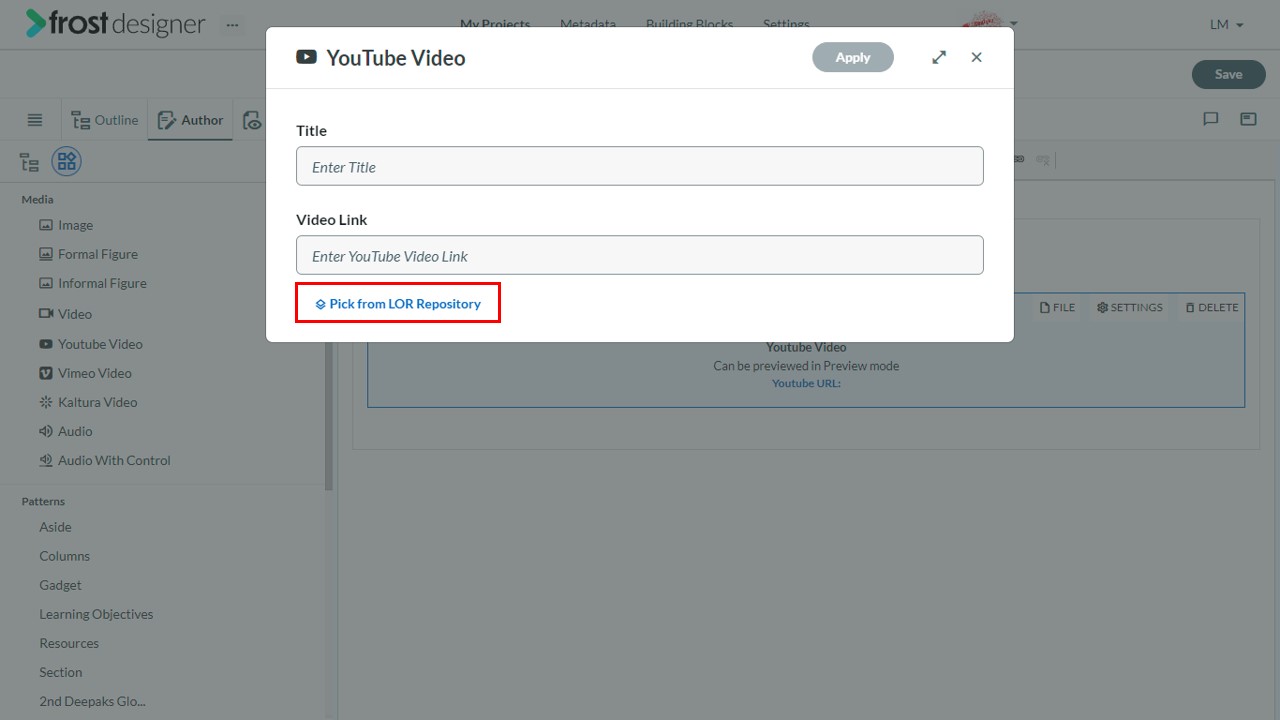Click the Youtube Video play icon

tap(45, 344)
